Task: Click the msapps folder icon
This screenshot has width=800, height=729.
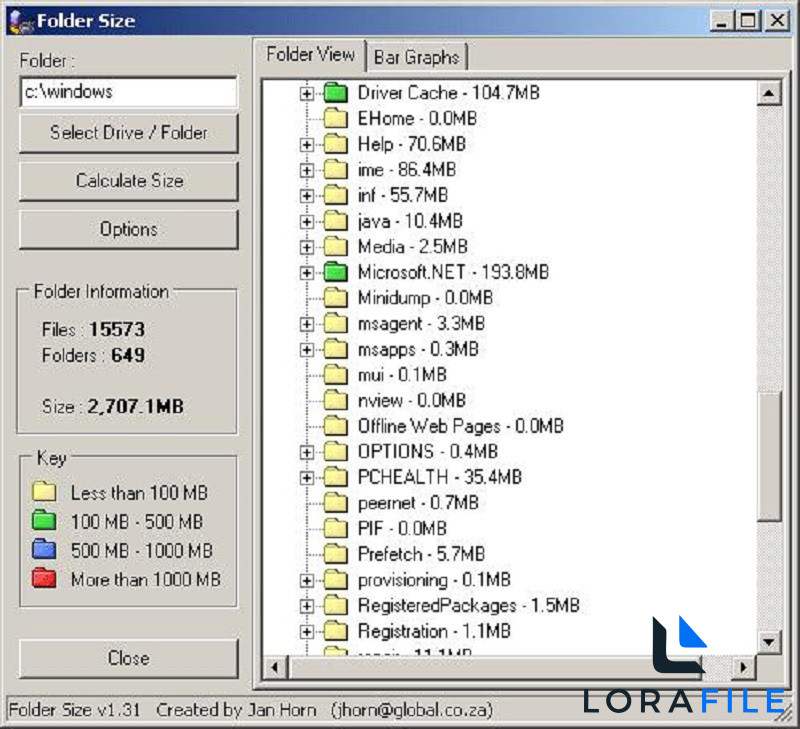Action: tap(336, 349)
